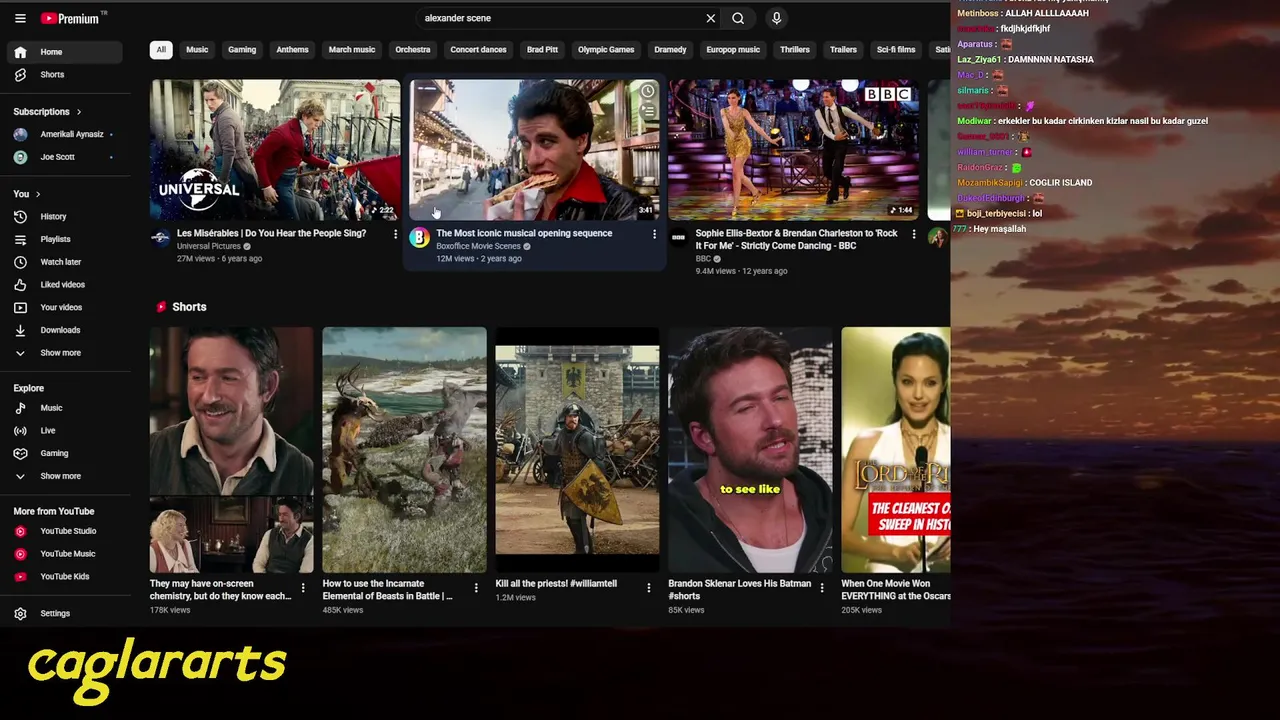Viewport: 1280px width, 720px height.
Task: Open Settings in sidebar
Action: click(66, 614)
